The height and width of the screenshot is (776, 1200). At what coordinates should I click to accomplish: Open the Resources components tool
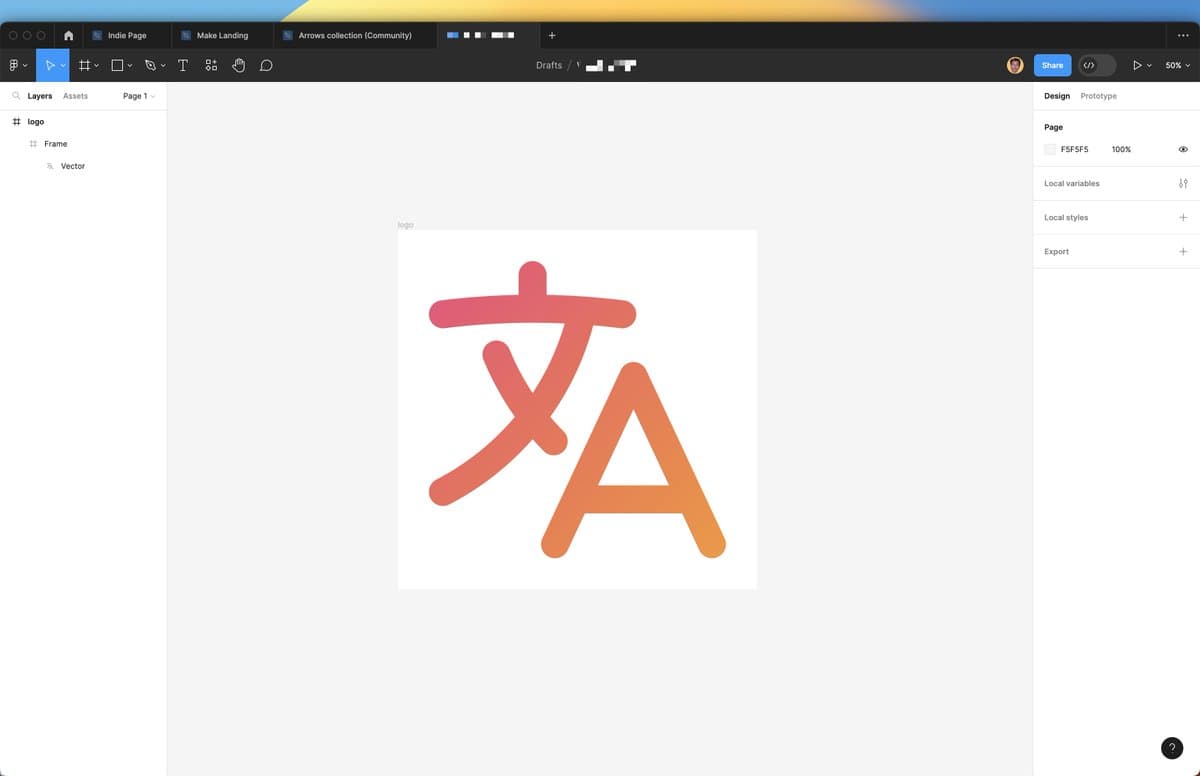pos(211,65)
